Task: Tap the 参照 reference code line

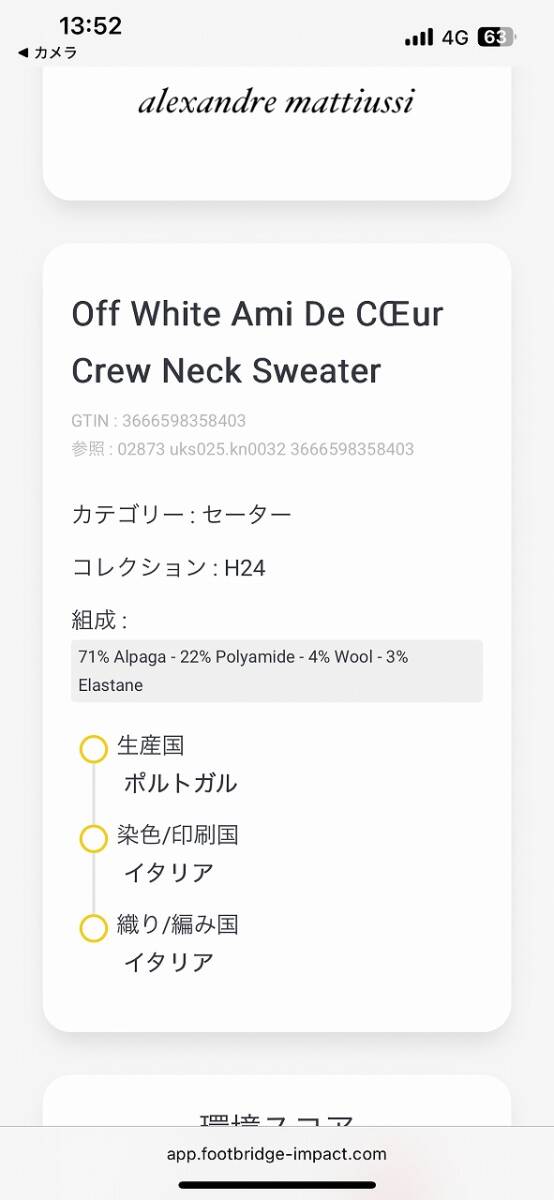Action: click(x=243, y=449)
